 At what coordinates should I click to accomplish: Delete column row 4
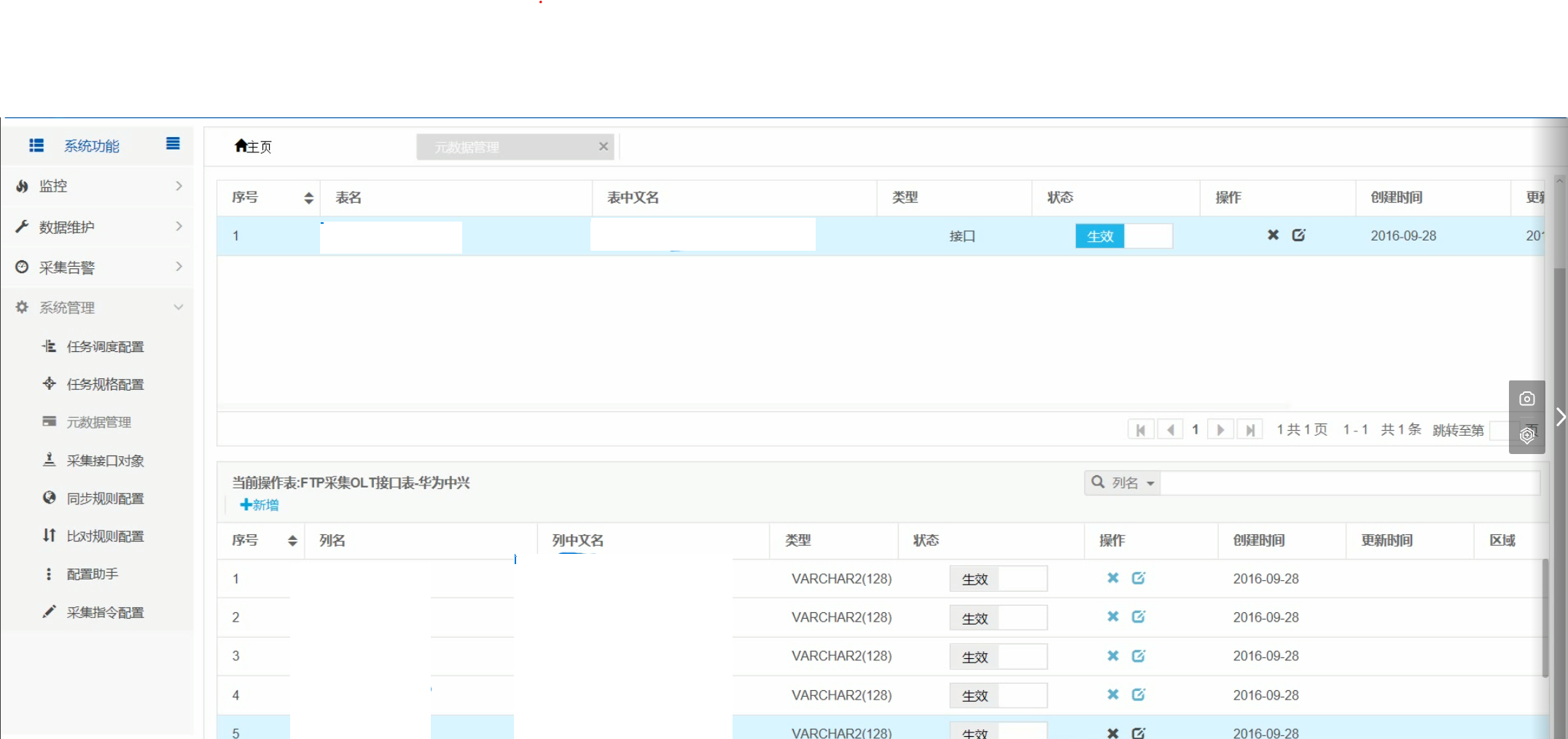tap(1113, 695)
